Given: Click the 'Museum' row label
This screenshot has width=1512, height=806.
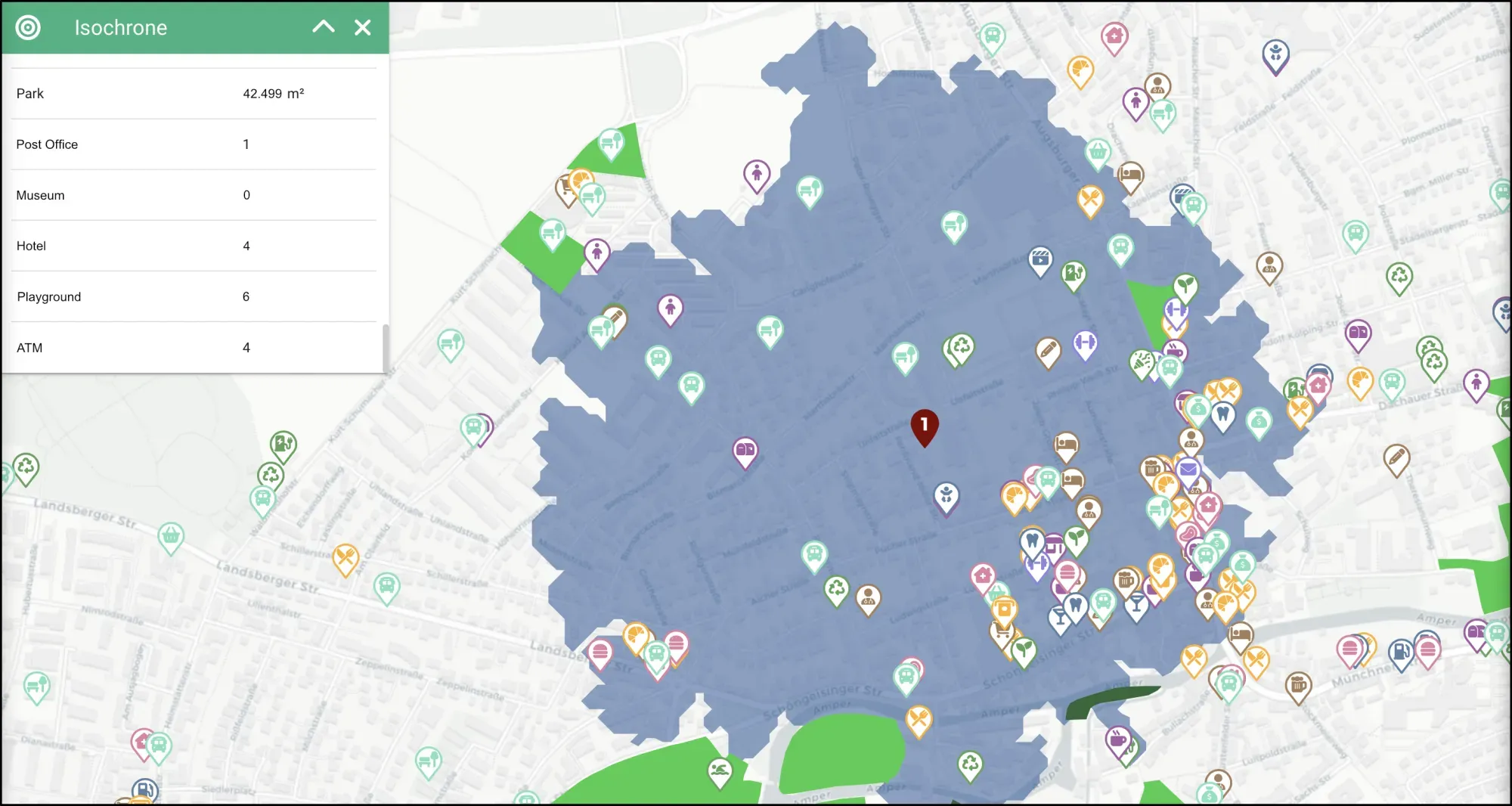Looking at the screenshot, I should [x=40, y=195].
